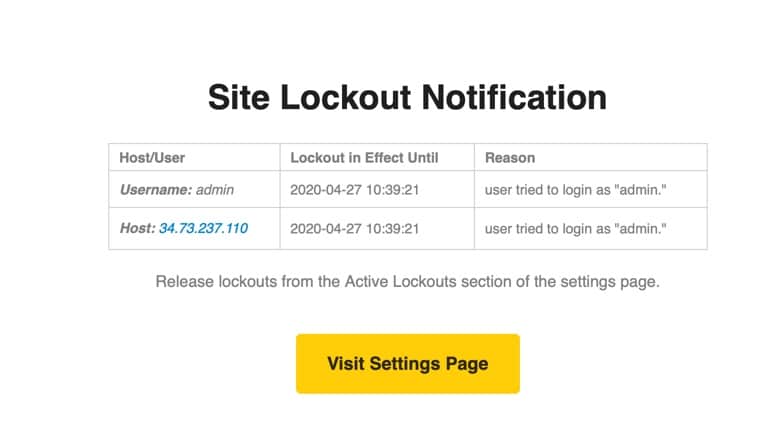Screen dimensions: 777x431
Task: Select the Reason column header
Action: (510, 157)
